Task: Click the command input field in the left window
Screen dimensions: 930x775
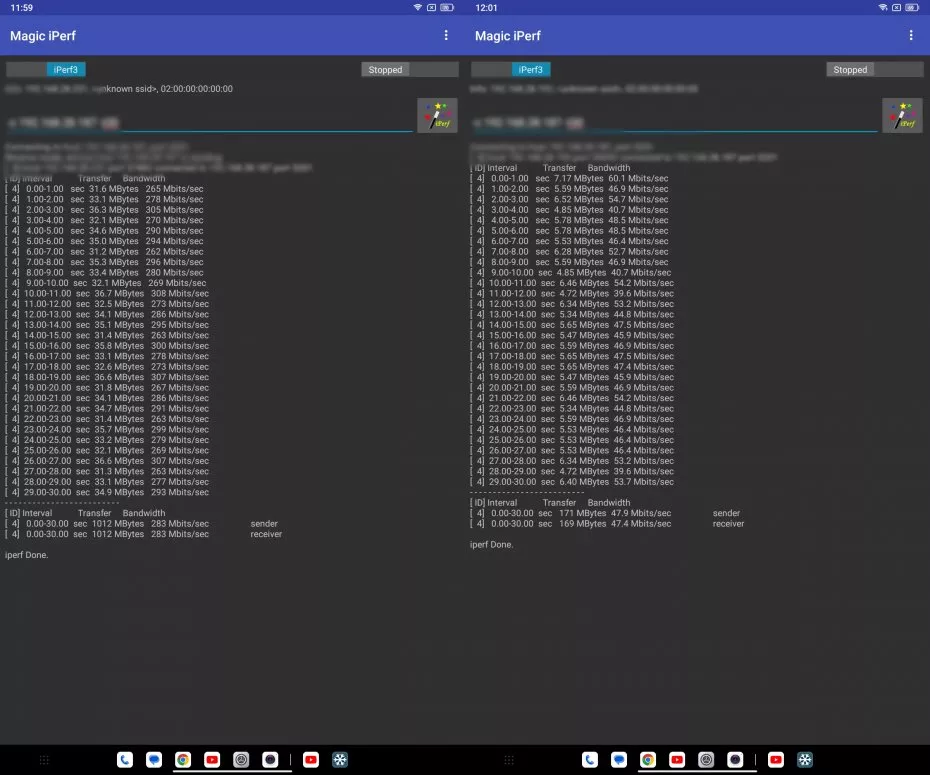Action: tap(208, 122)
